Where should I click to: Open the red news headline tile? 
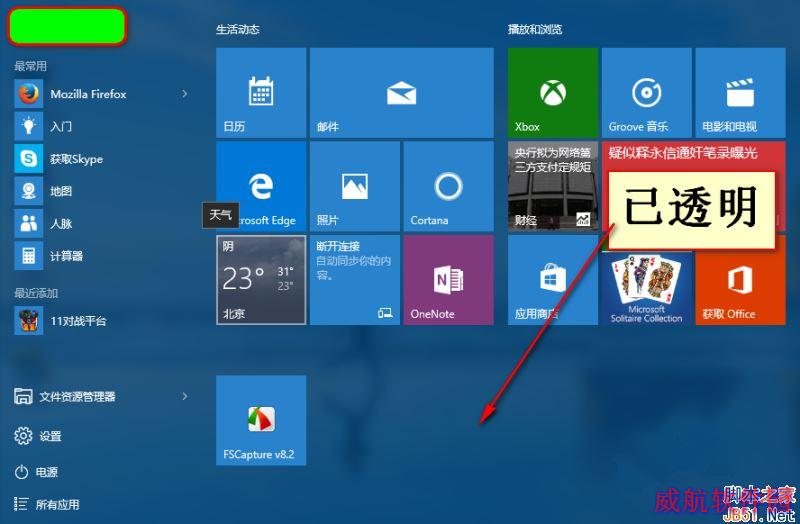tap(693, 156)
